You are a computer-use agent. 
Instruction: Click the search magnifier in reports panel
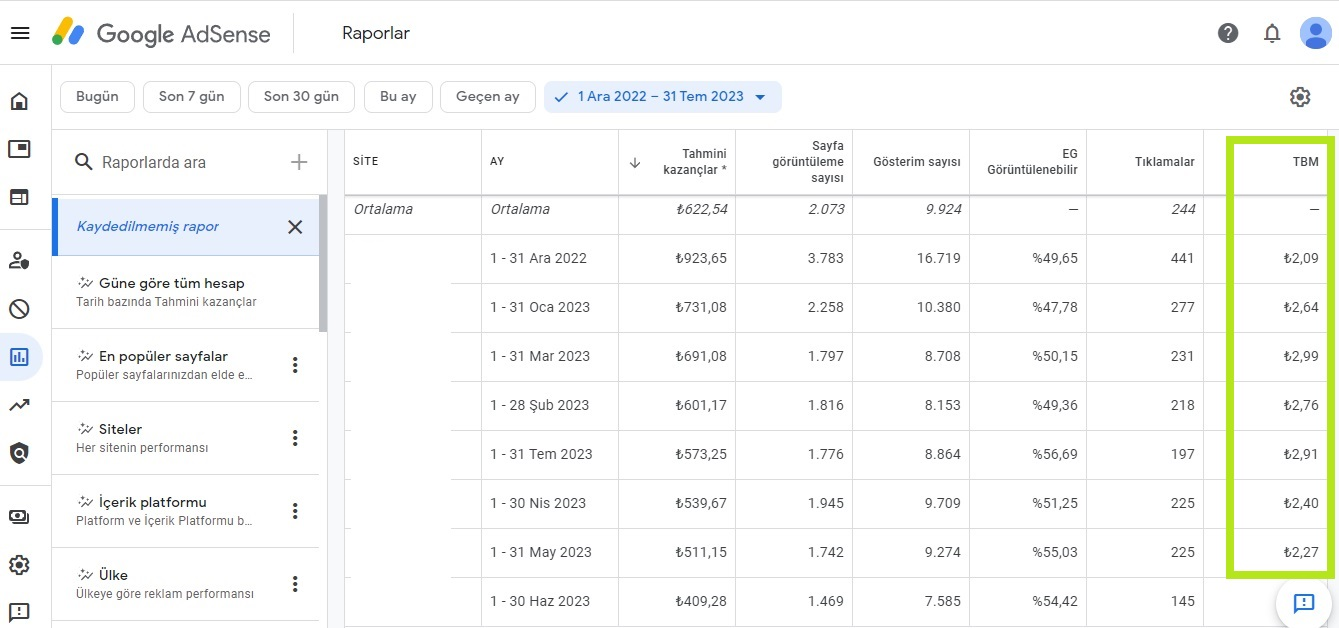tap(84, 162)
